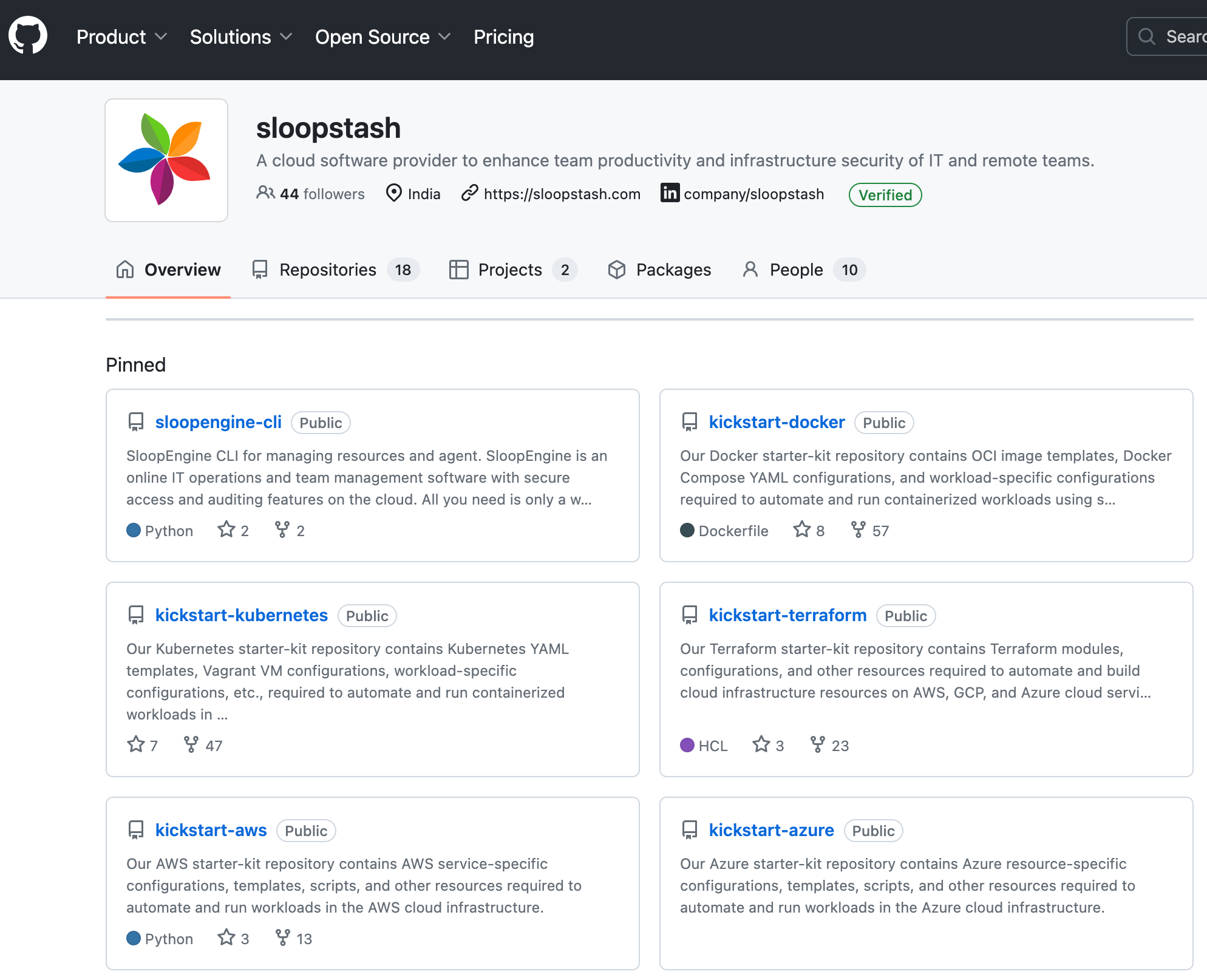Click the location pin icon near India

click(x=394, y=193)
